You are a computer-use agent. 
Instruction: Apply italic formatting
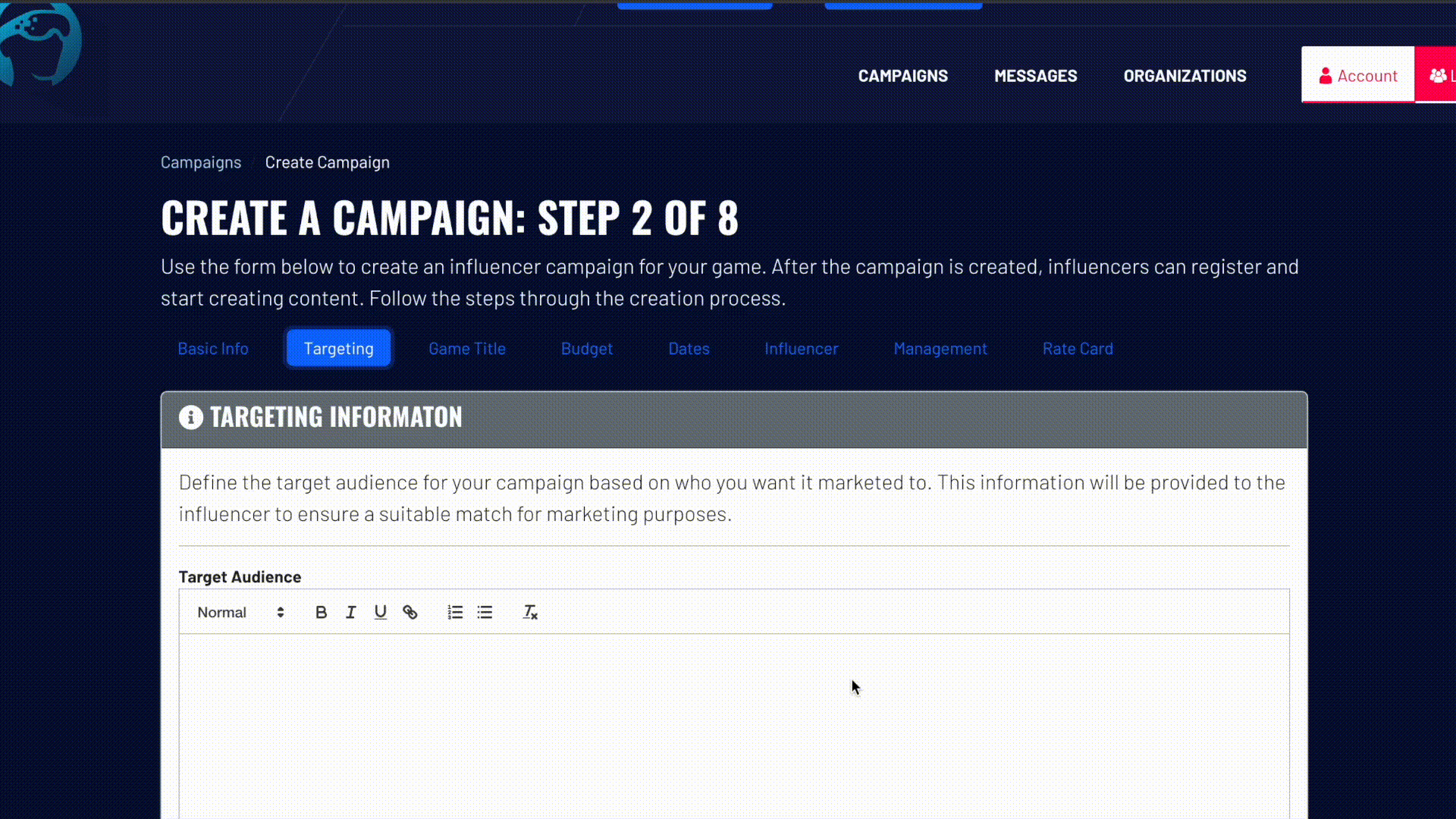pyautogui.click(x=350, y=612)
